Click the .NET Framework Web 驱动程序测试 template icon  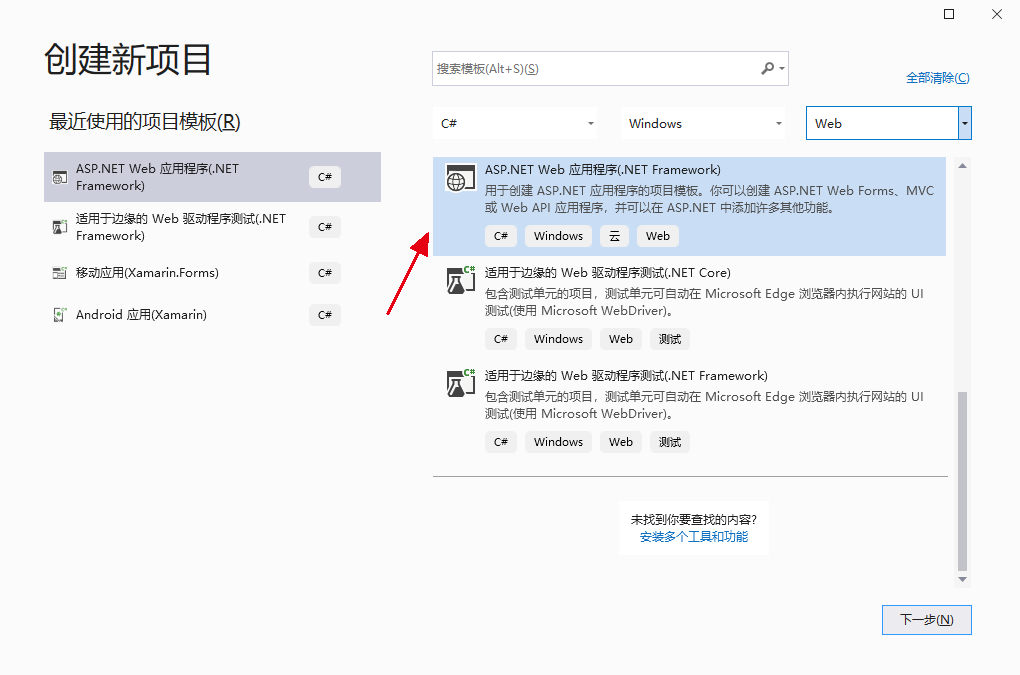(x=460, y=384)
